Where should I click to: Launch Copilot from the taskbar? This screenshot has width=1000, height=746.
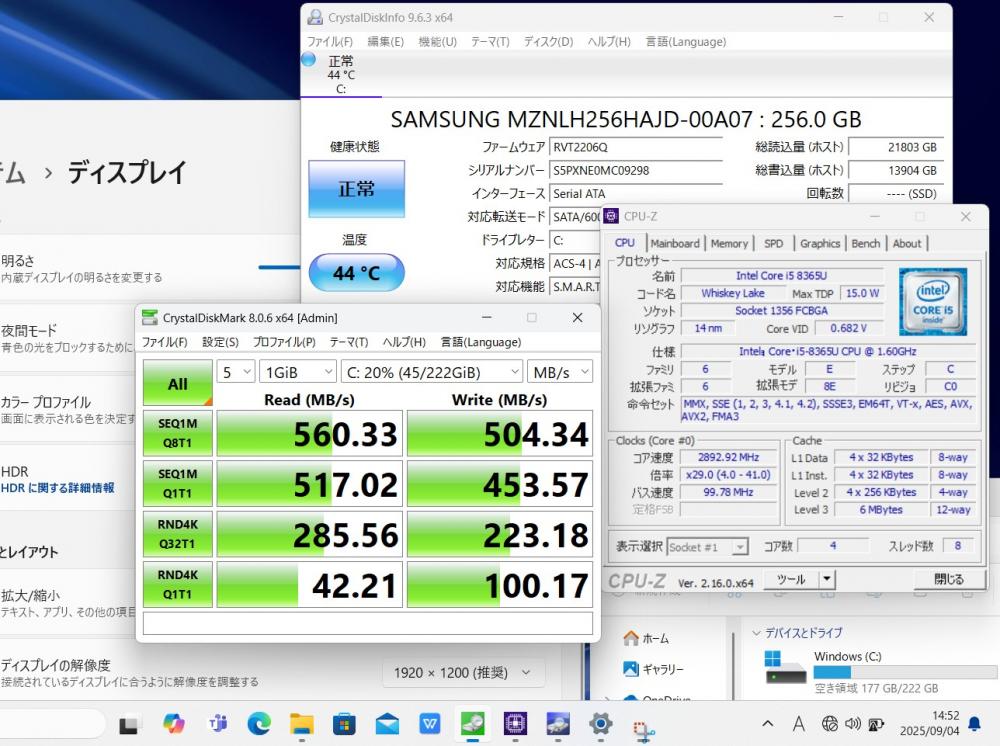pyautogui.click(x=173, y=724)
